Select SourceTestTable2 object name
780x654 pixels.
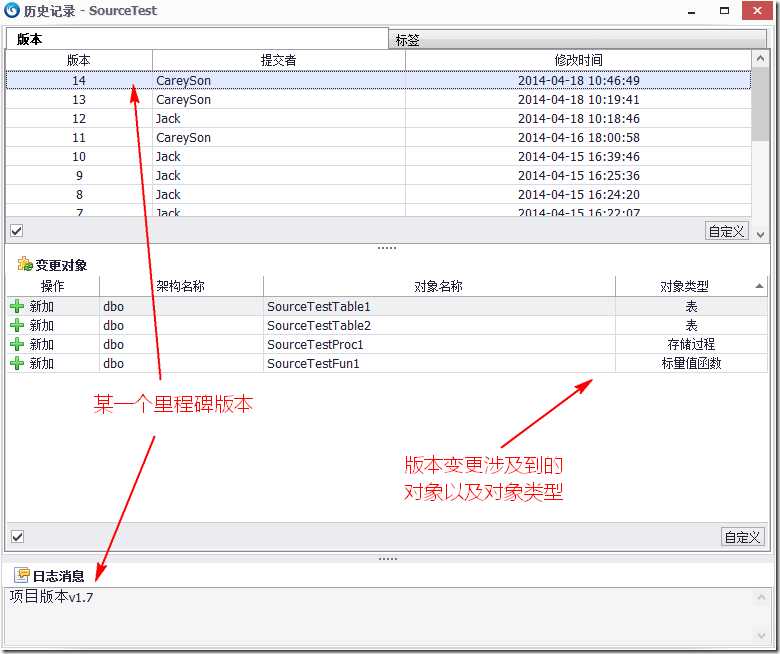[319, 325]
